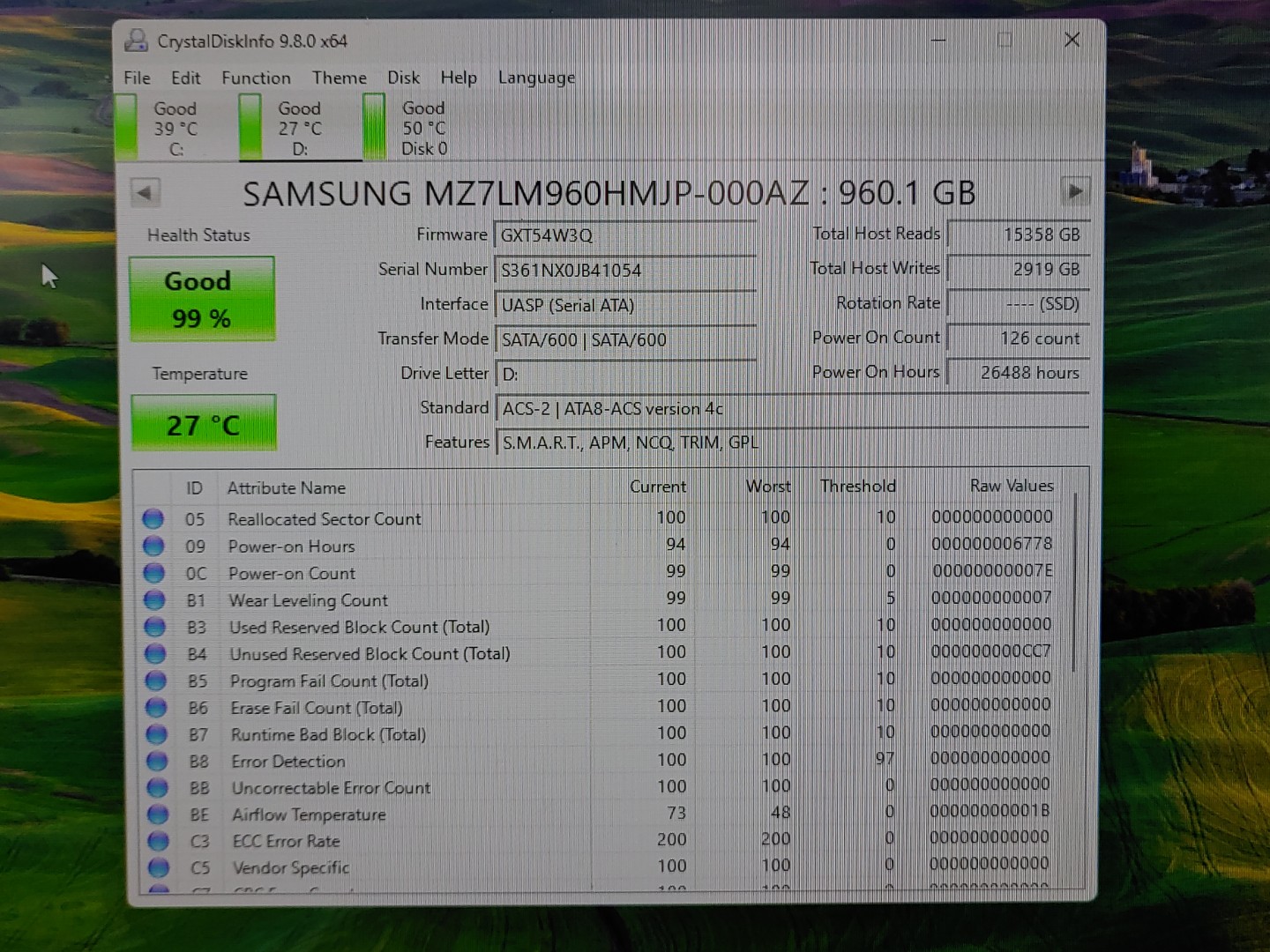The height and width of the screenshot is (952, 1270).
Task: Click the Raw Values column header
Action: (1012, 486)
